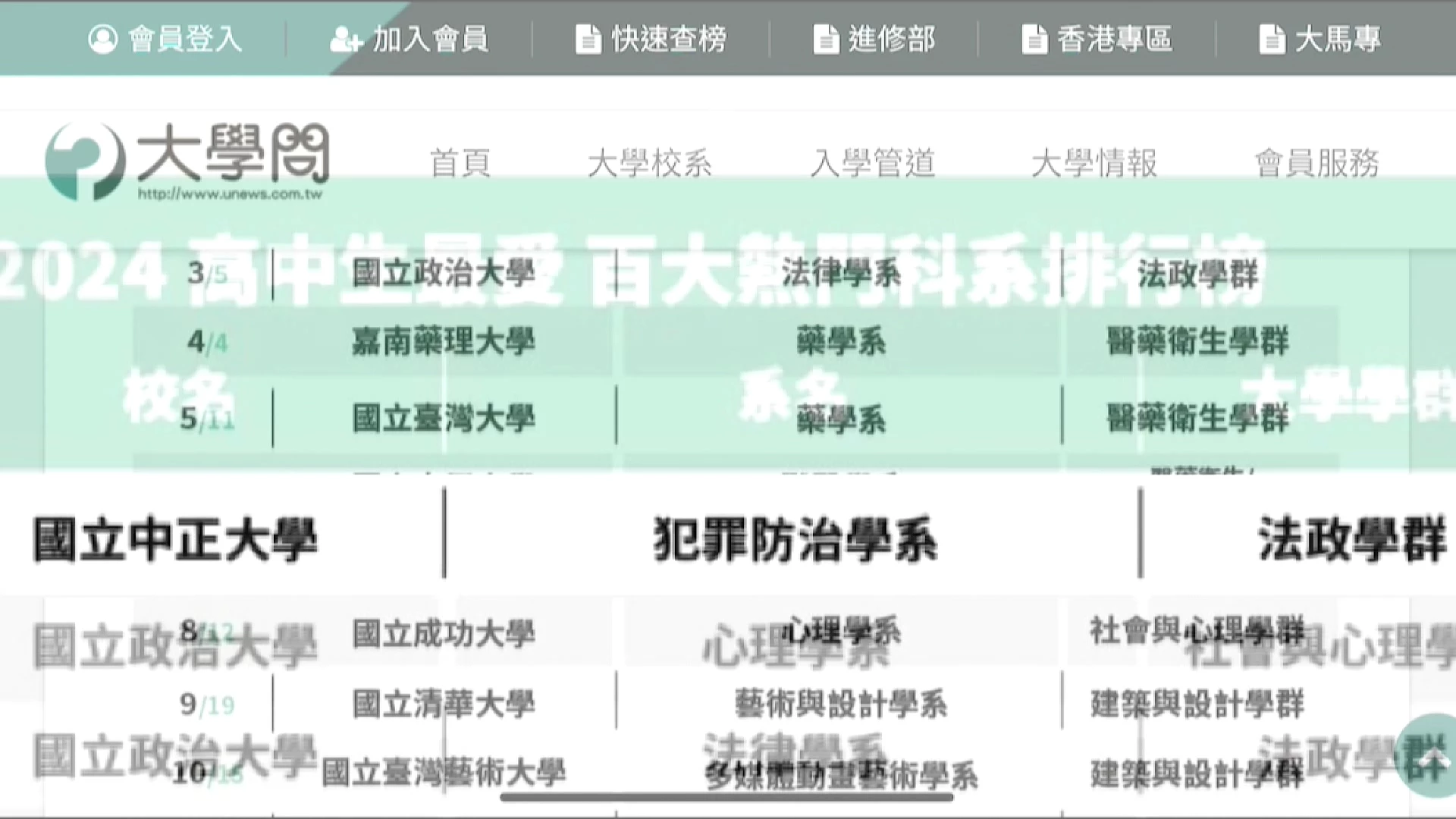This screenshot has height=819, width=1456.
Task: Click the 藝術與設計學系 department entry
Action: (840, 704)
